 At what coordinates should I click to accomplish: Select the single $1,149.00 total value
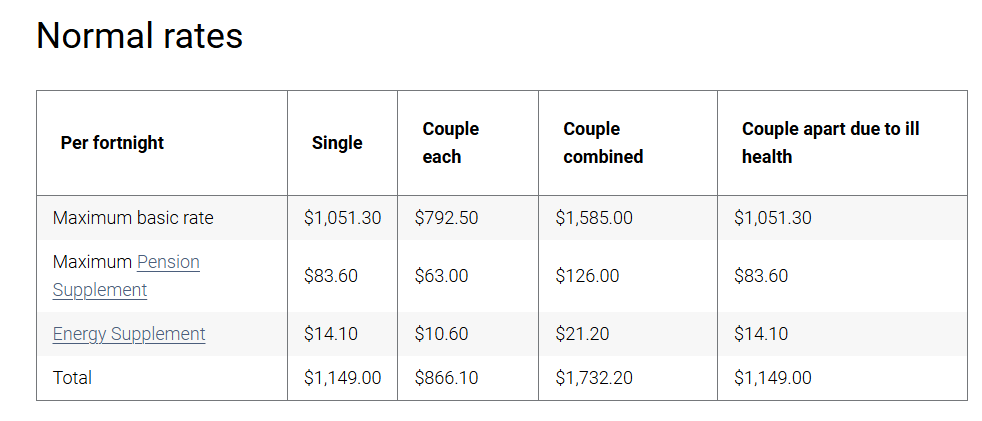coord(343,378)
